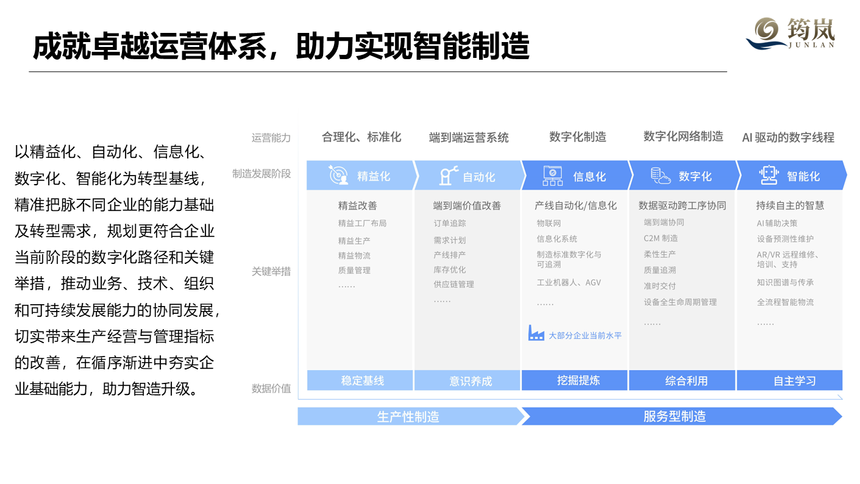Select the AI辅助决策 item
The image size is (860, 484).
point(777,223)
